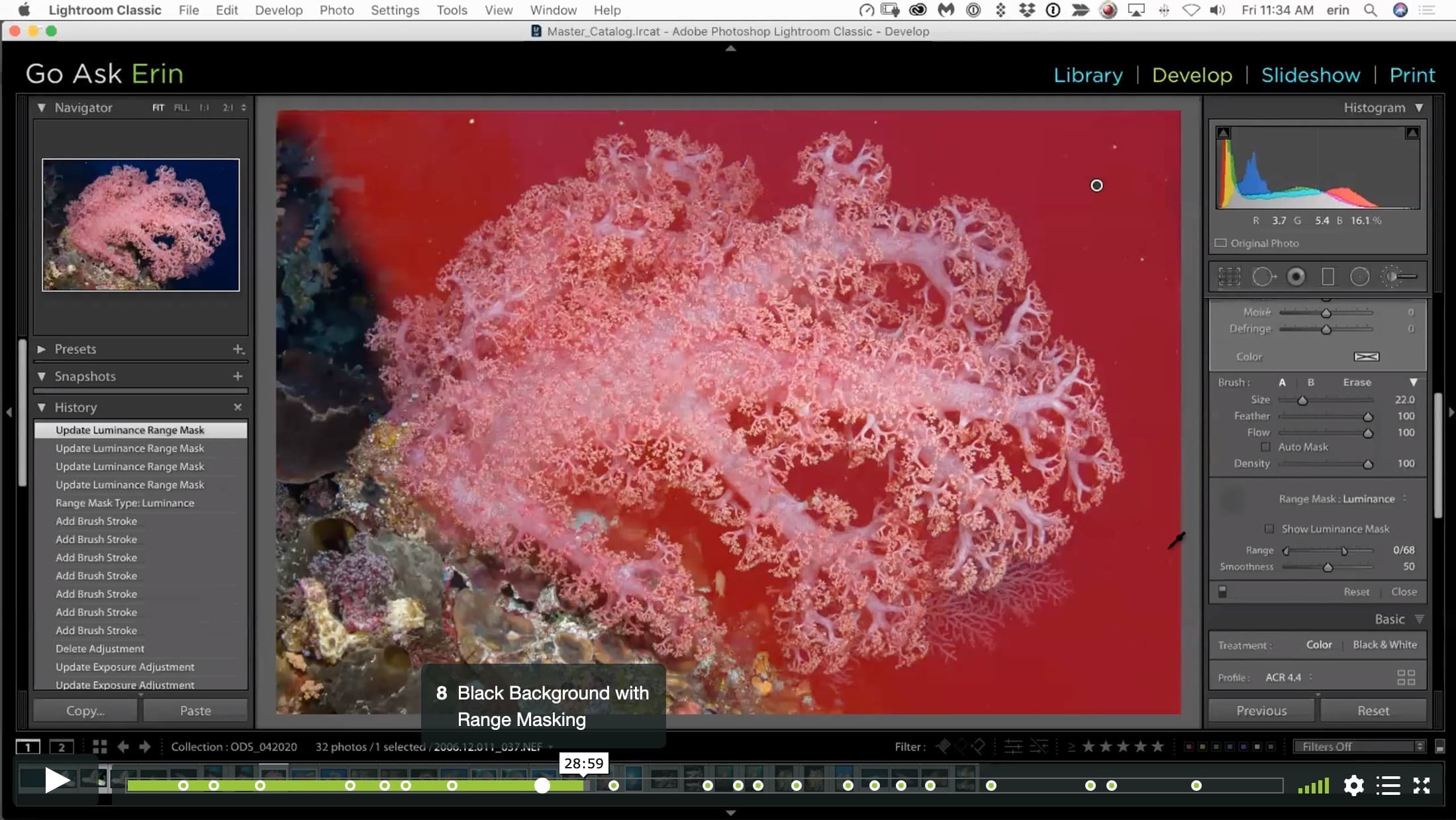Activate the Radial Filter tool

click(x=1359, y=276)
